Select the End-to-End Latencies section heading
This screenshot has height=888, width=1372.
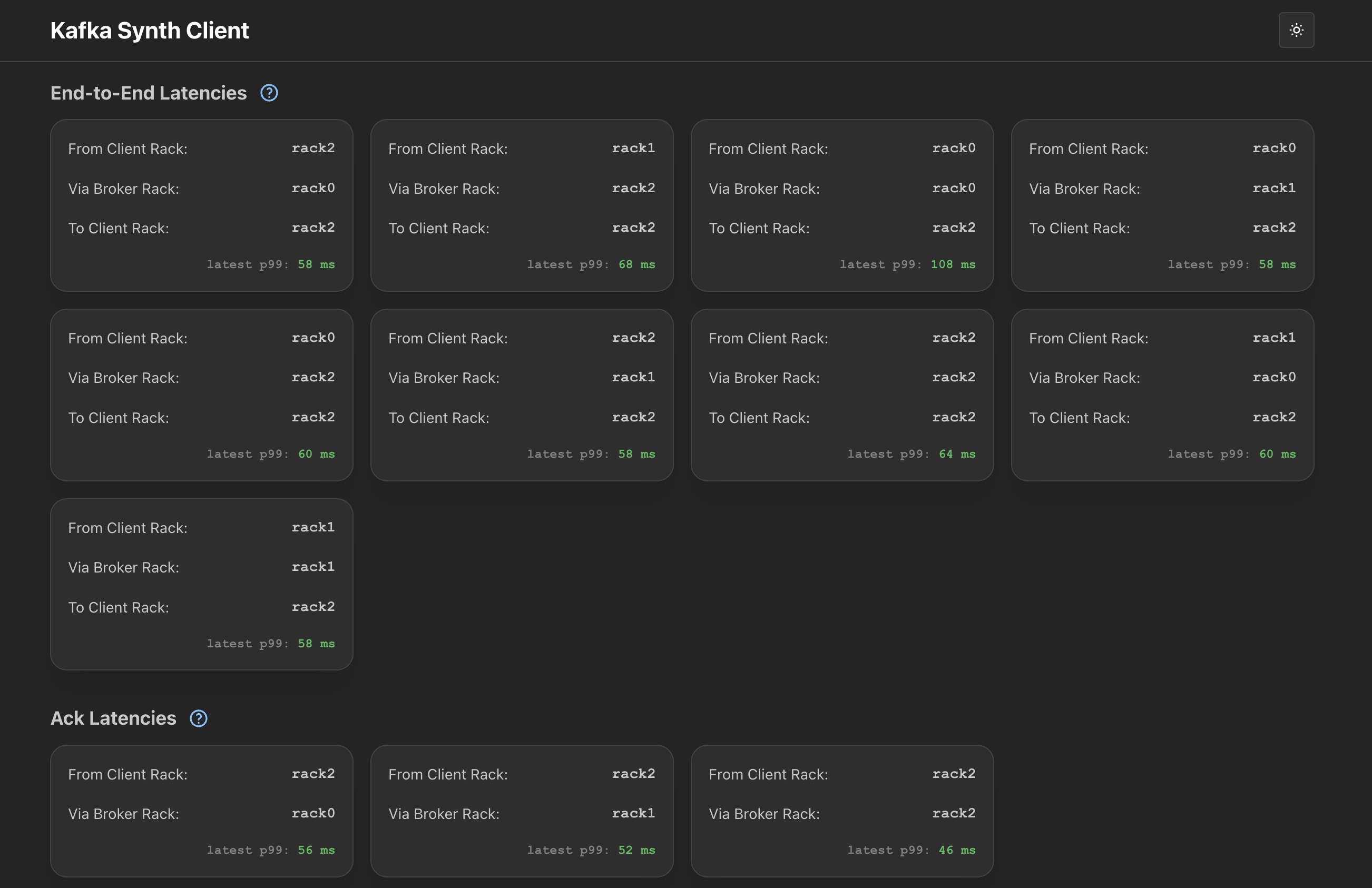click(x=148, y=92)
